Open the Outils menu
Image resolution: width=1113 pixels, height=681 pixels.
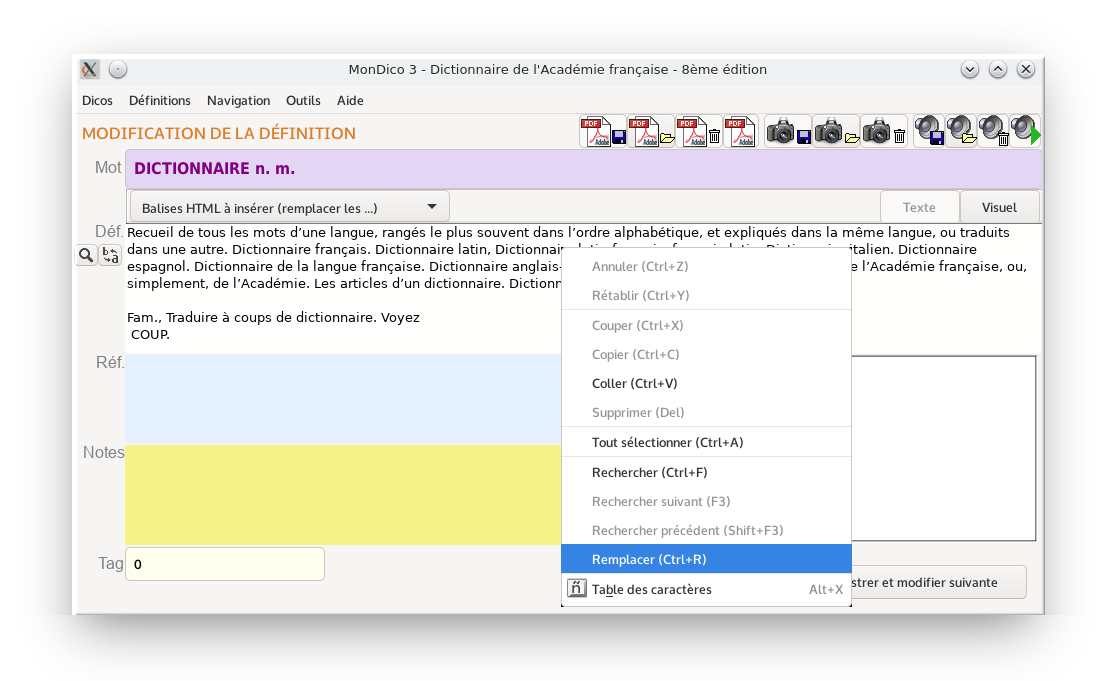pos(303,101)
